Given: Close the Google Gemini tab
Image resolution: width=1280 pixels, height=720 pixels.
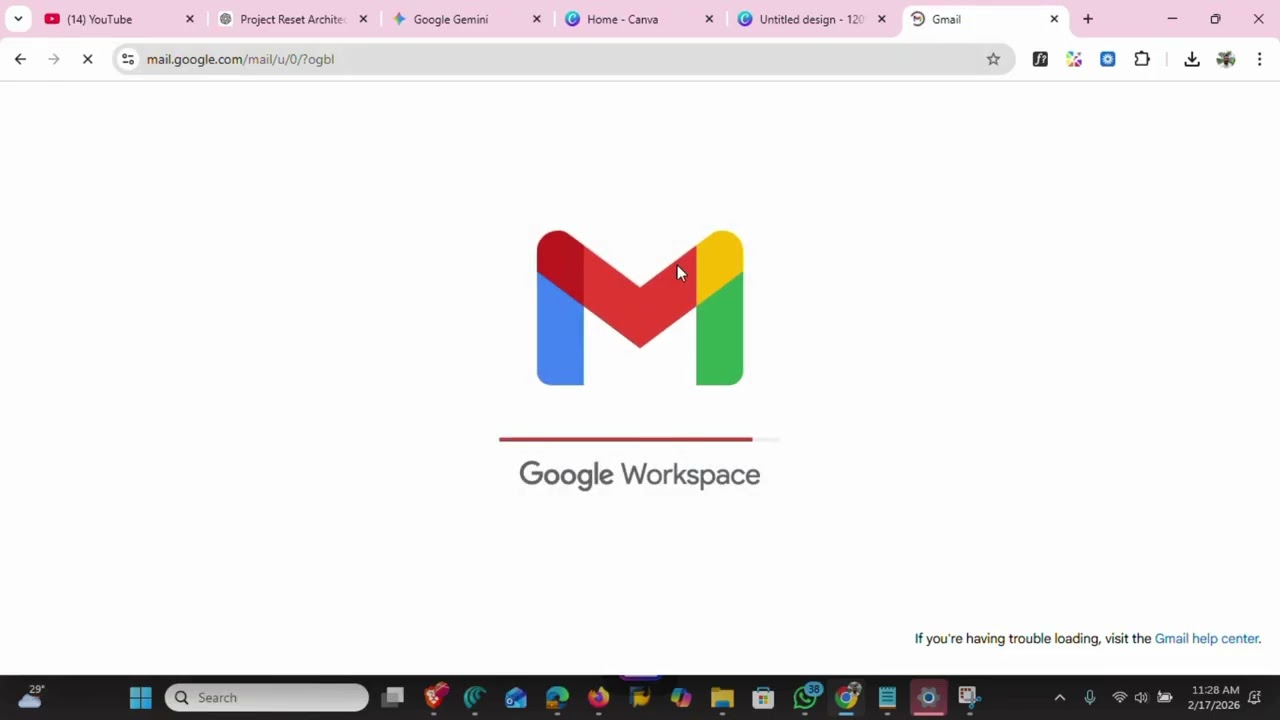Looking at the screenshot, I should tap(536, 19).
